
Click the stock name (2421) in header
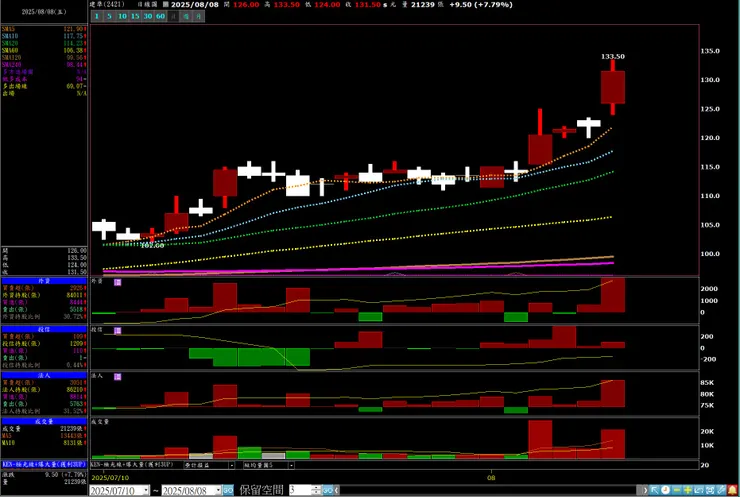point(107,4)
